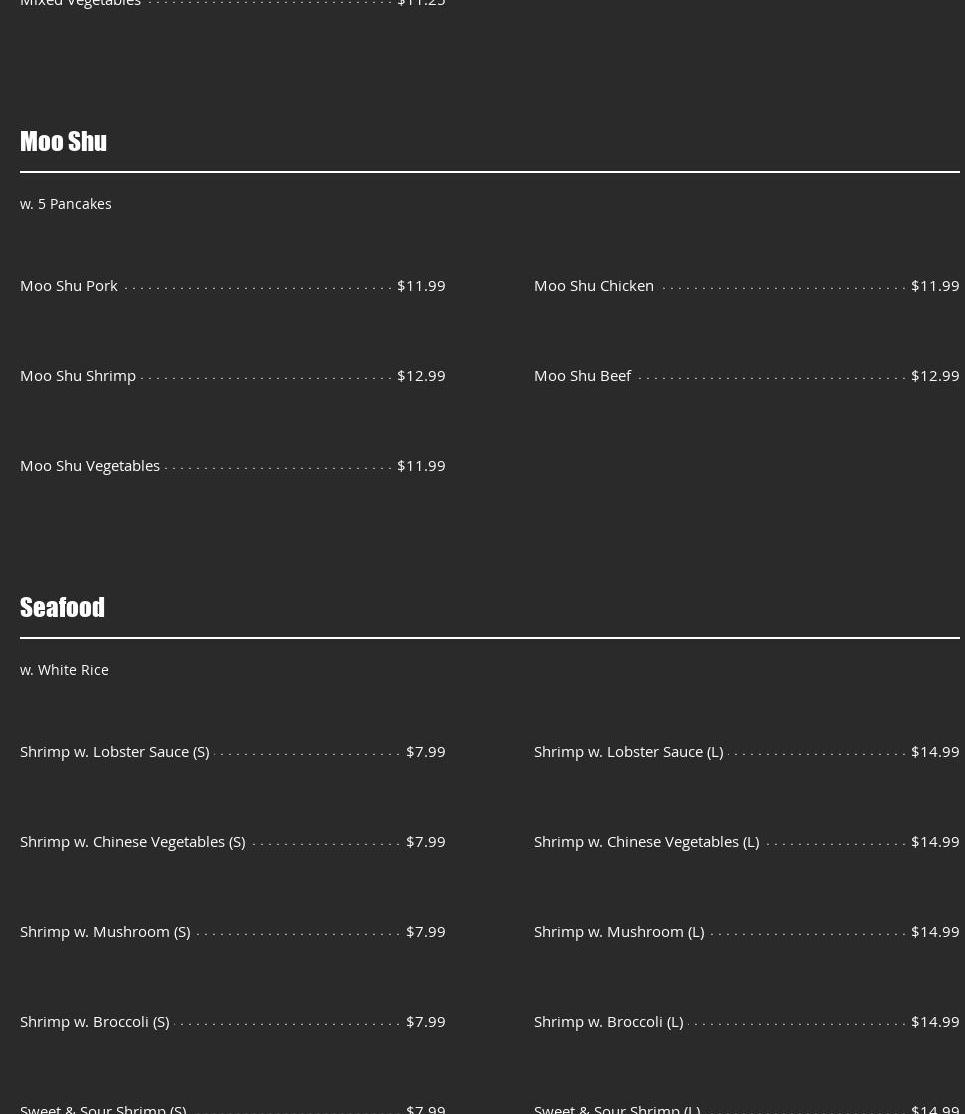Select Shrimp w. Lobster Sauce (L)
This screenshot has height=1114, width=965.
tap(628, 751)
